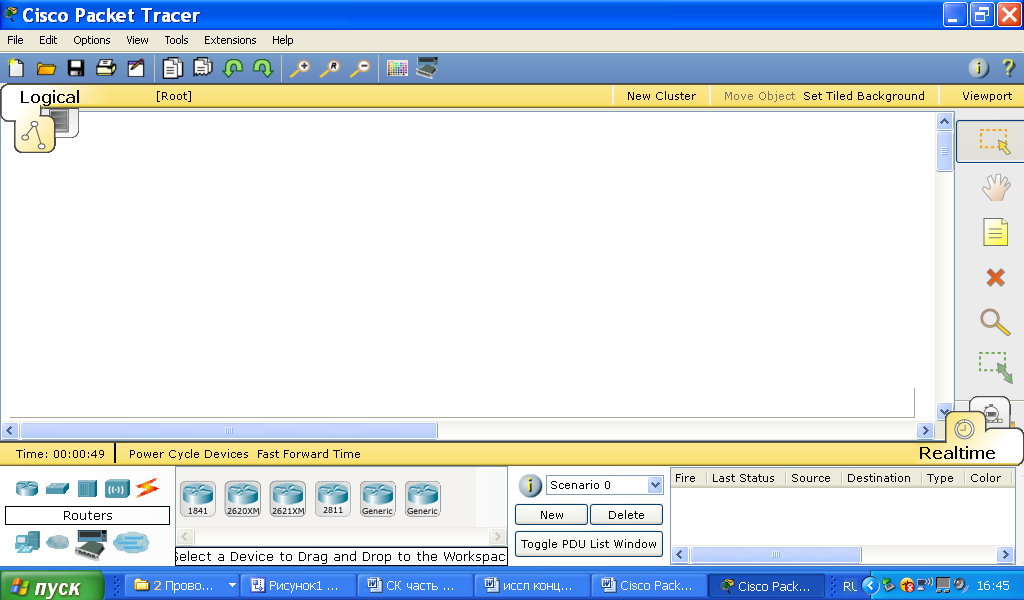
Task: Click the Viewport button
Action: pos(986,96)
